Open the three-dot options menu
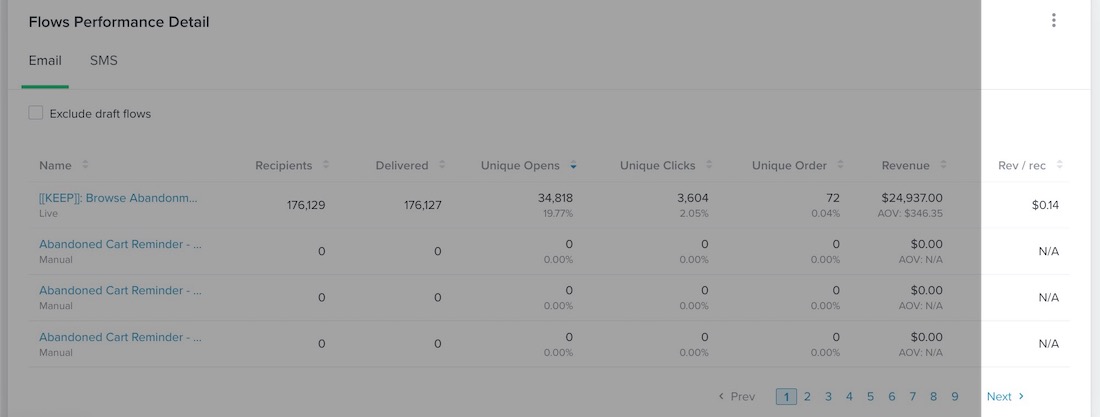 click(x=1053, y=20)
